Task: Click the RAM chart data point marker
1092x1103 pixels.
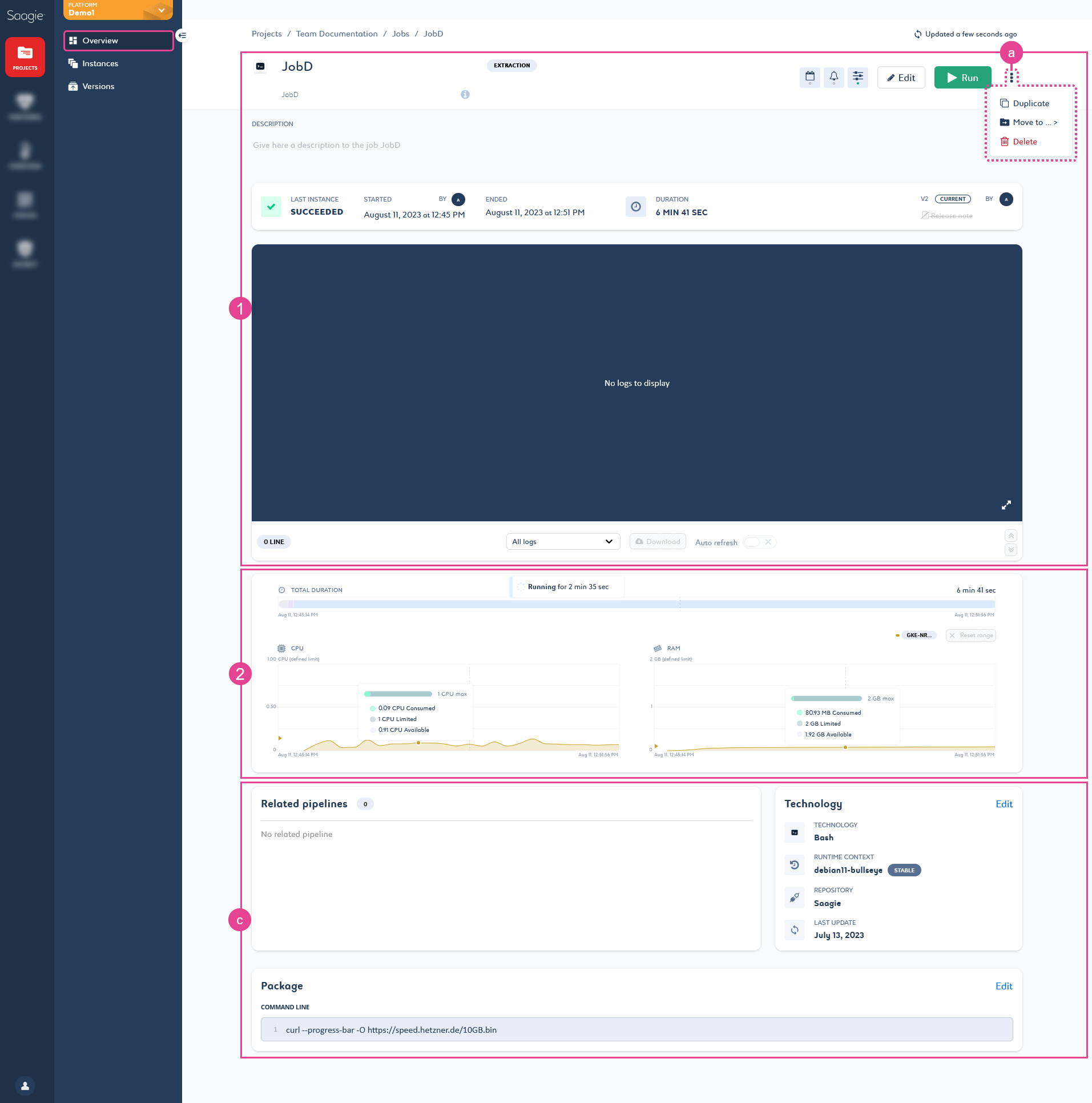Action: click(845, 747)
